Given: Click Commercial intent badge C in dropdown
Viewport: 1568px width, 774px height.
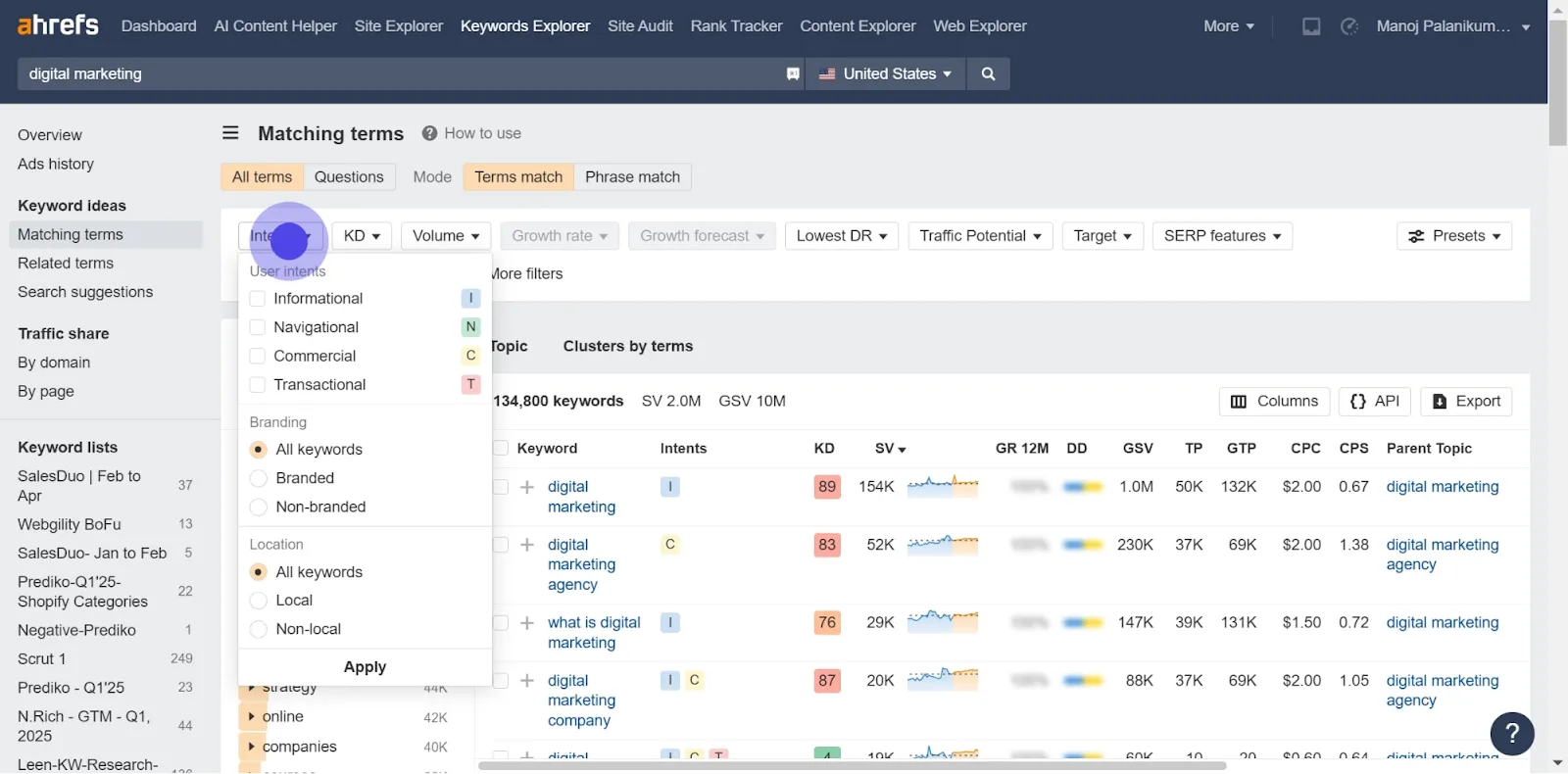Looking at the screenshot, I should (470, 356).
